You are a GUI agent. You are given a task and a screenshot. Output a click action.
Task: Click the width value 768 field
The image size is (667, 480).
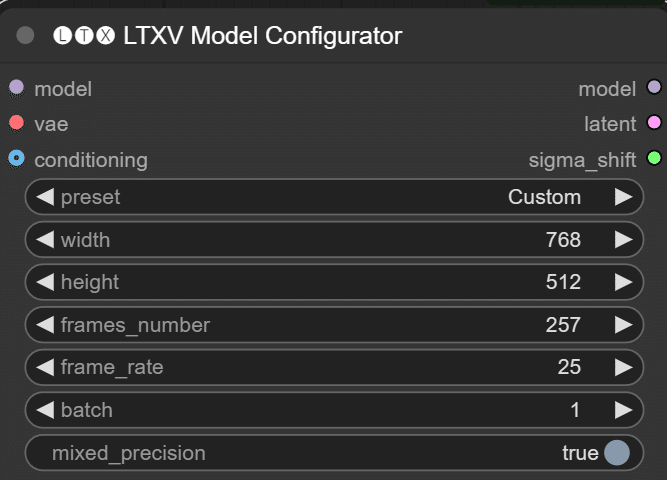tap(334, 240)
